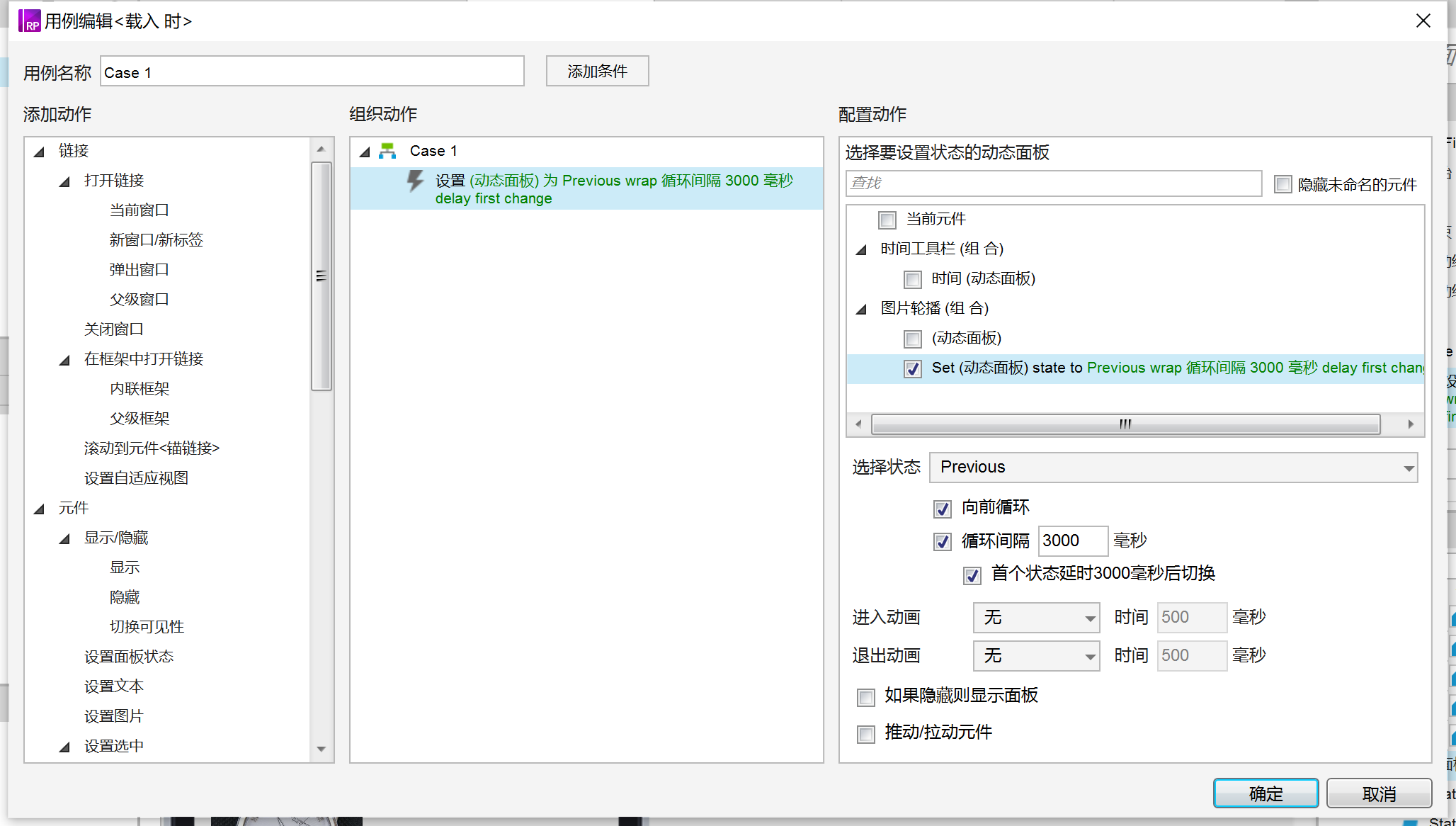The image size is (1456, 826).
Task: Select 设置面板状态 action
Action: click(128, 657)
